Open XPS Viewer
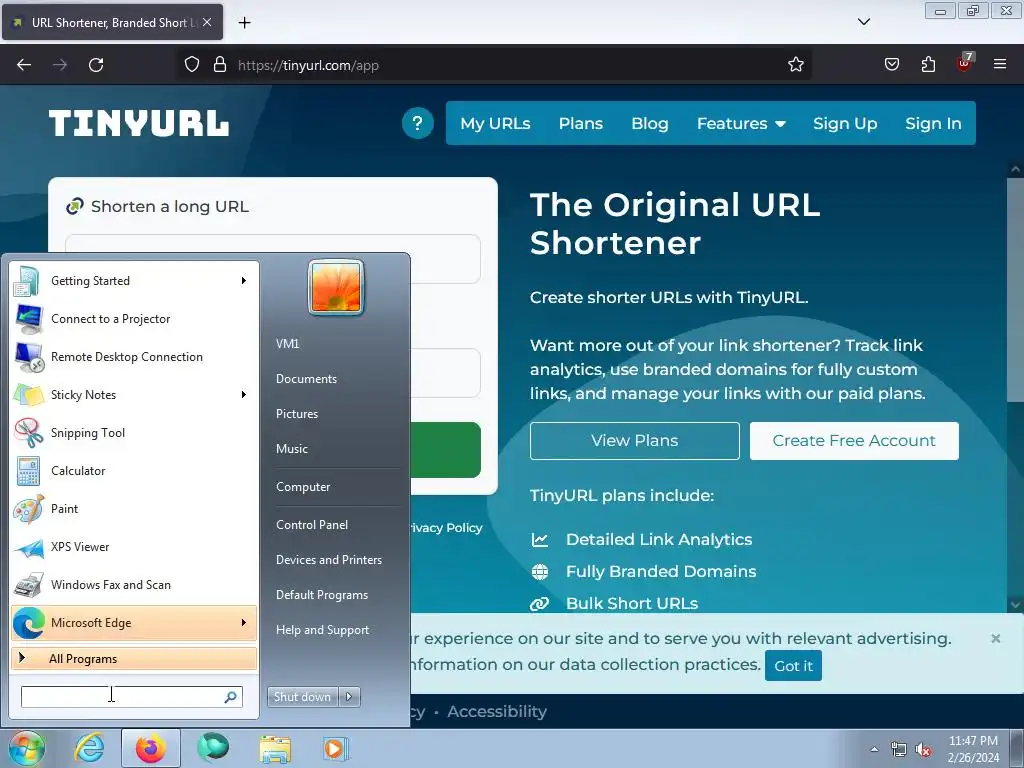 [134, 547]
